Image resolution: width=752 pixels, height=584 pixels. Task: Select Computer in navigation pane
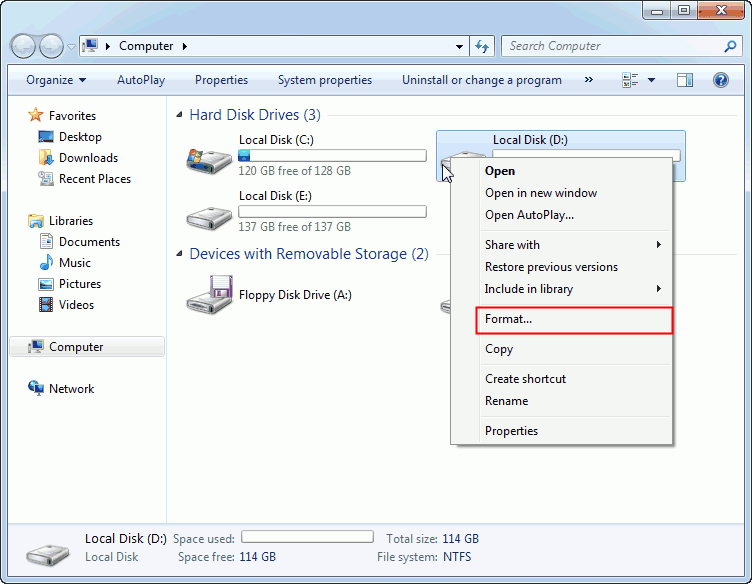[87, 347]
